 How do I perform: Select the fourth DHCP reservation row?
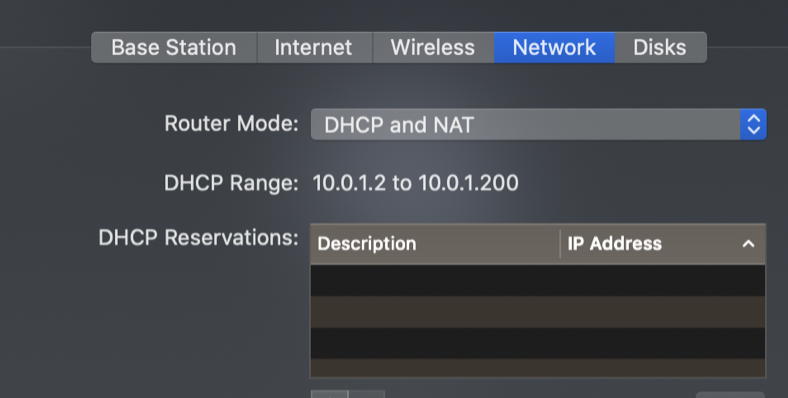coord(538,368)
